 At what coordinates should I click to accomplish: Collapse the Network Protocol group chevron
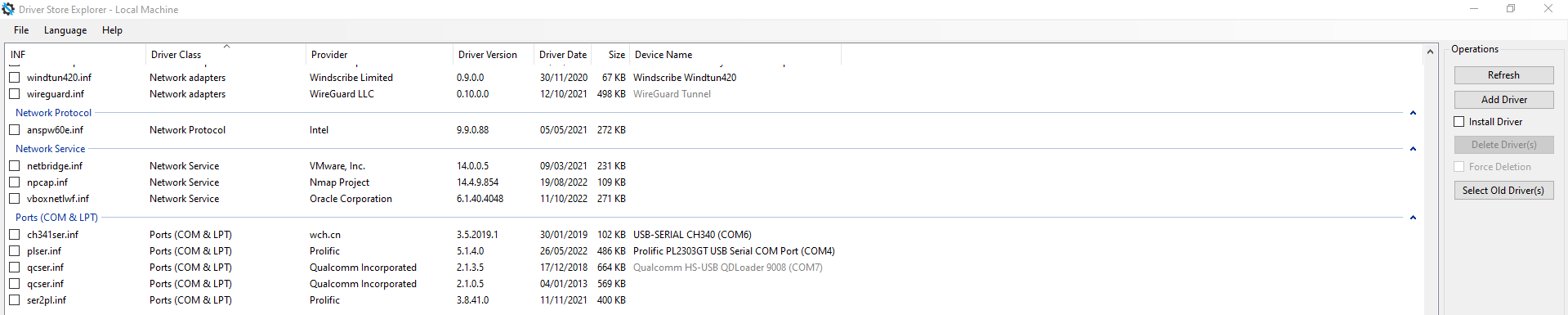click(1413, 113)
